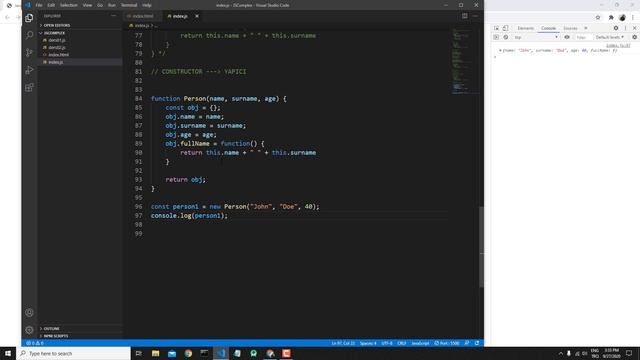This screenshot has height=360, width=640.
Task: Bookmark this page star in Chrome
Action: [598, 18]
